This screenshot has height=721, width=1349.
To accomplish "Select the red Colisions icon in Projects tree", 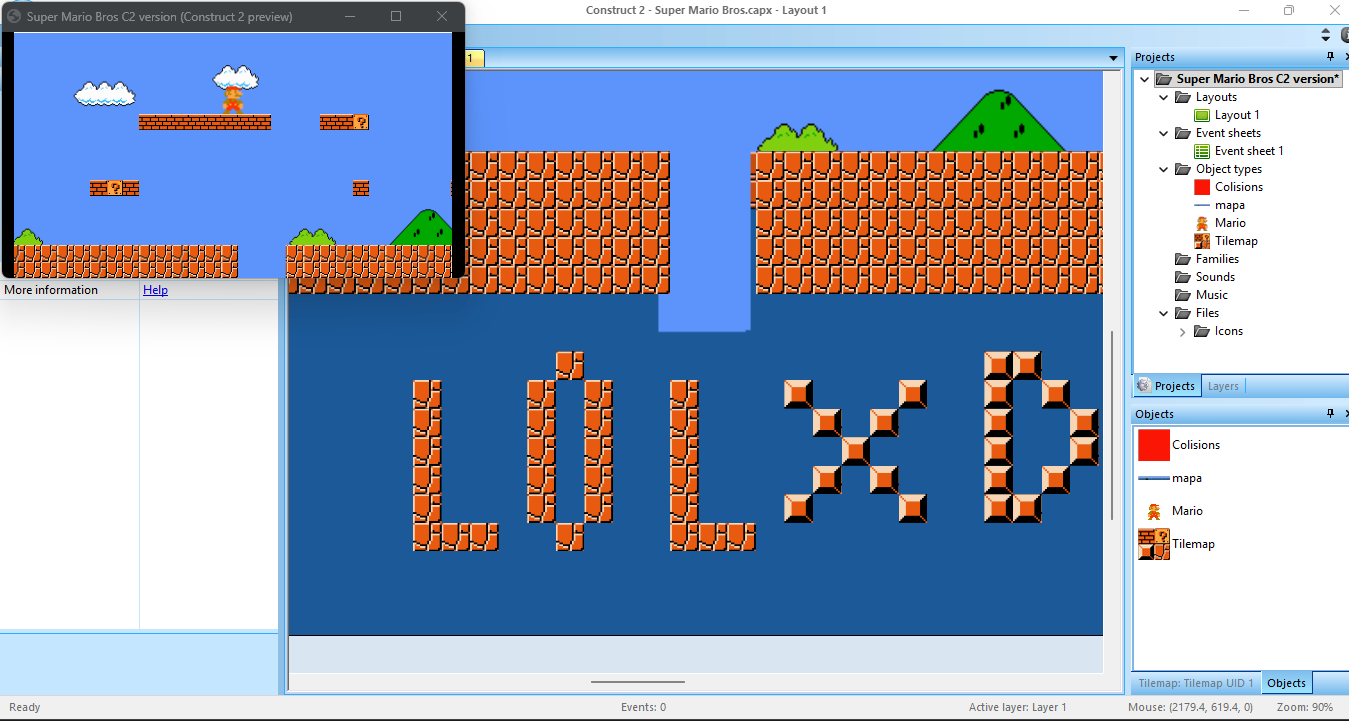I will [1202, 187].
